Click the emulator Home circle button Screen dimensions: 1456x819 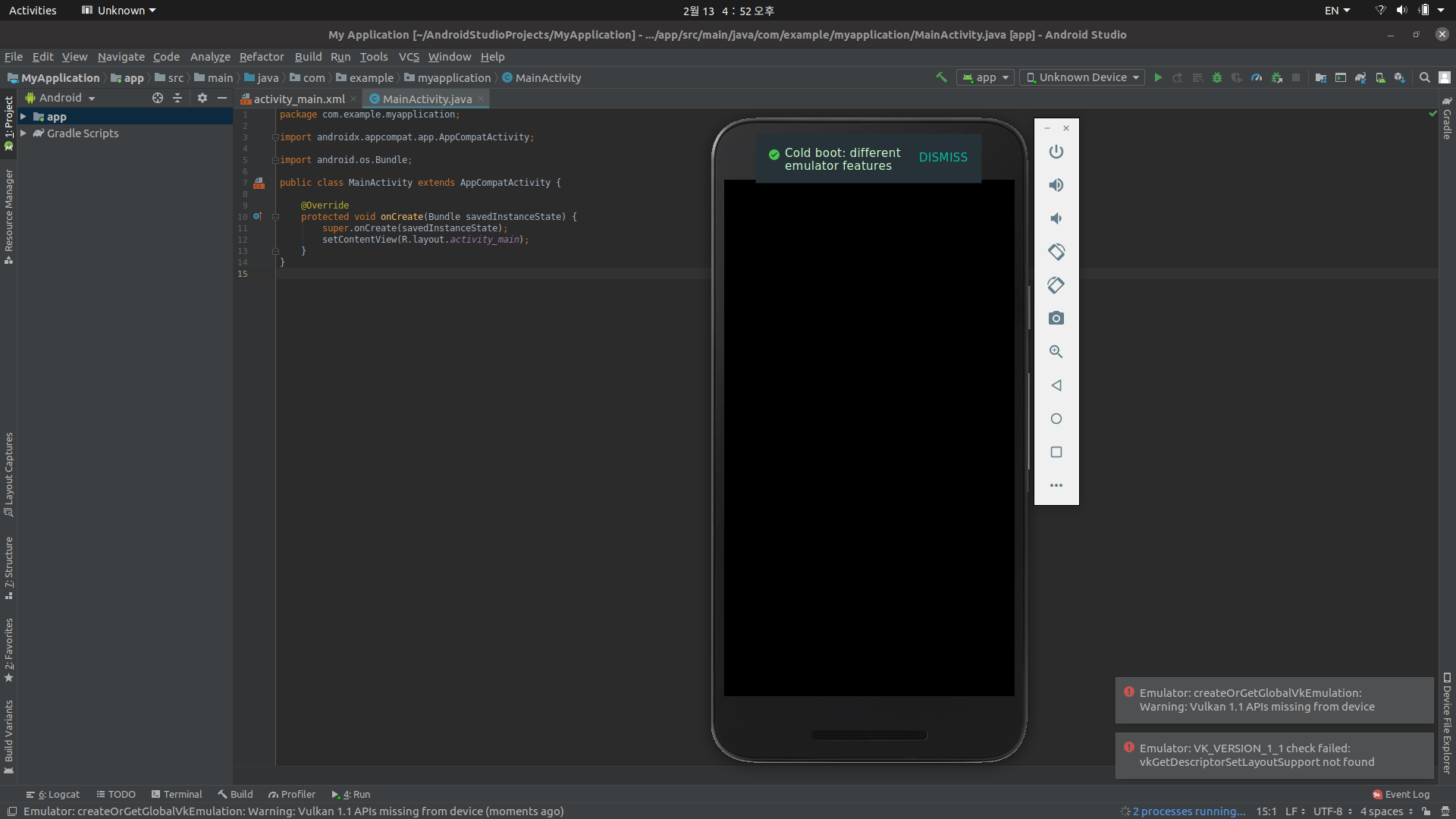tap(1056, 419)
